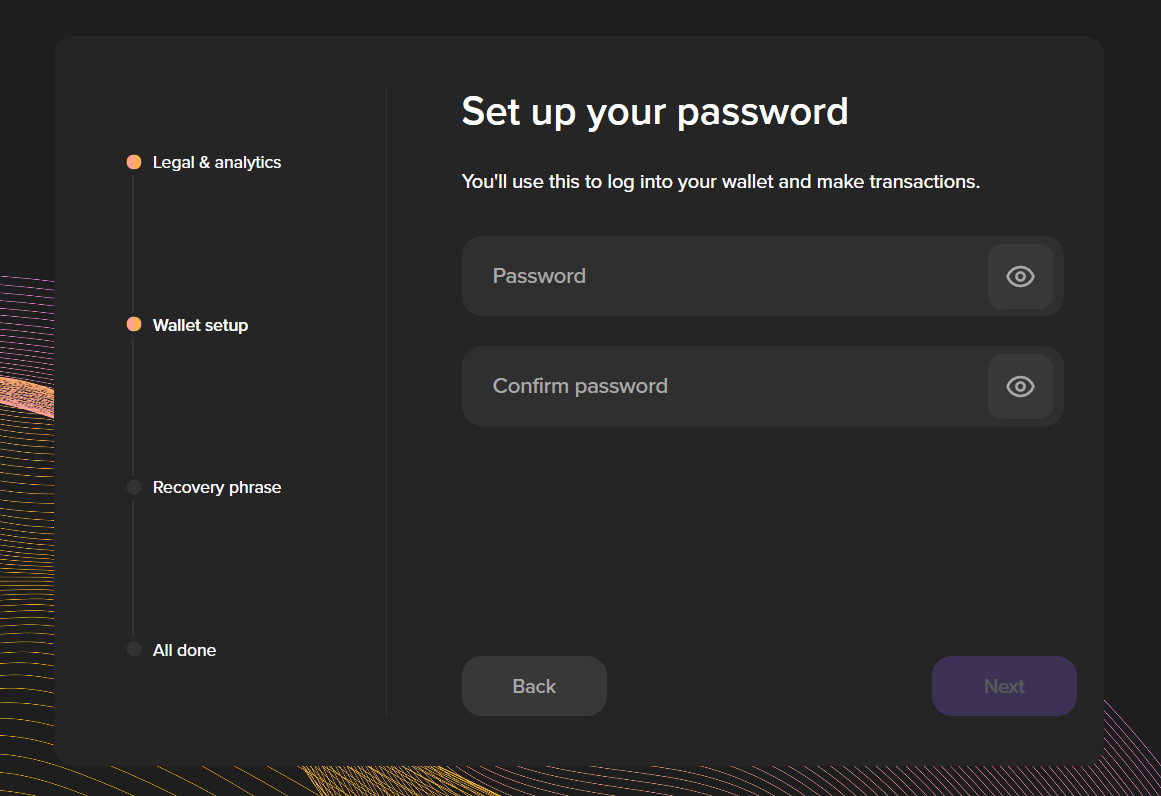
Task: Select the Legal & analytics step label
Action: click(x=216, y=162)
